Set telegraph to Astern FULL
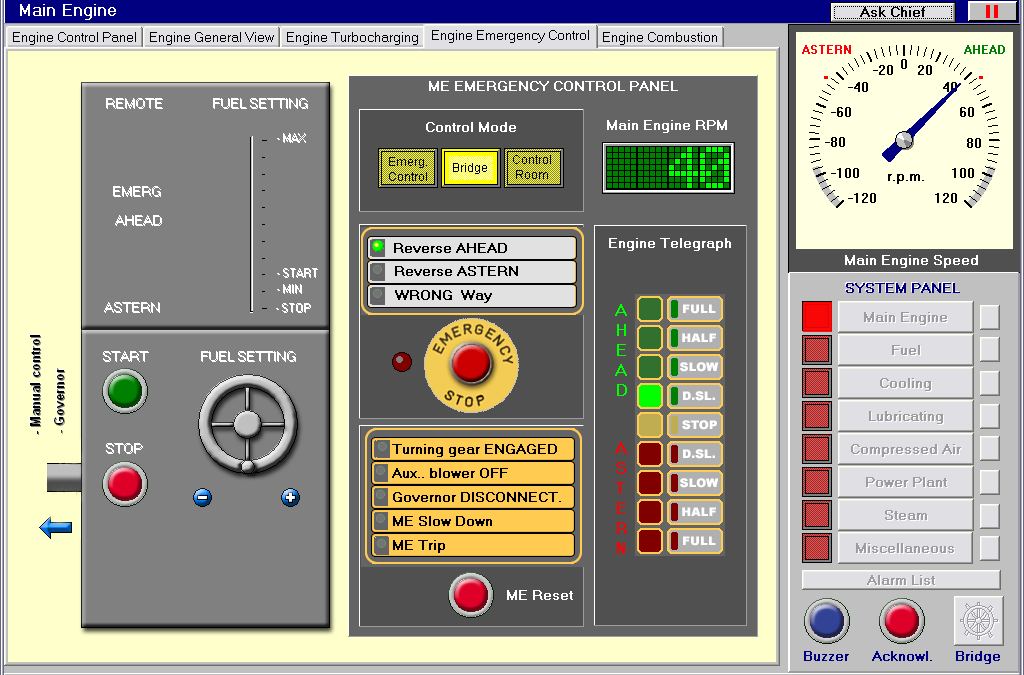Image resolution: width=1024 pixels, height=675 pixels. point(695,541)
